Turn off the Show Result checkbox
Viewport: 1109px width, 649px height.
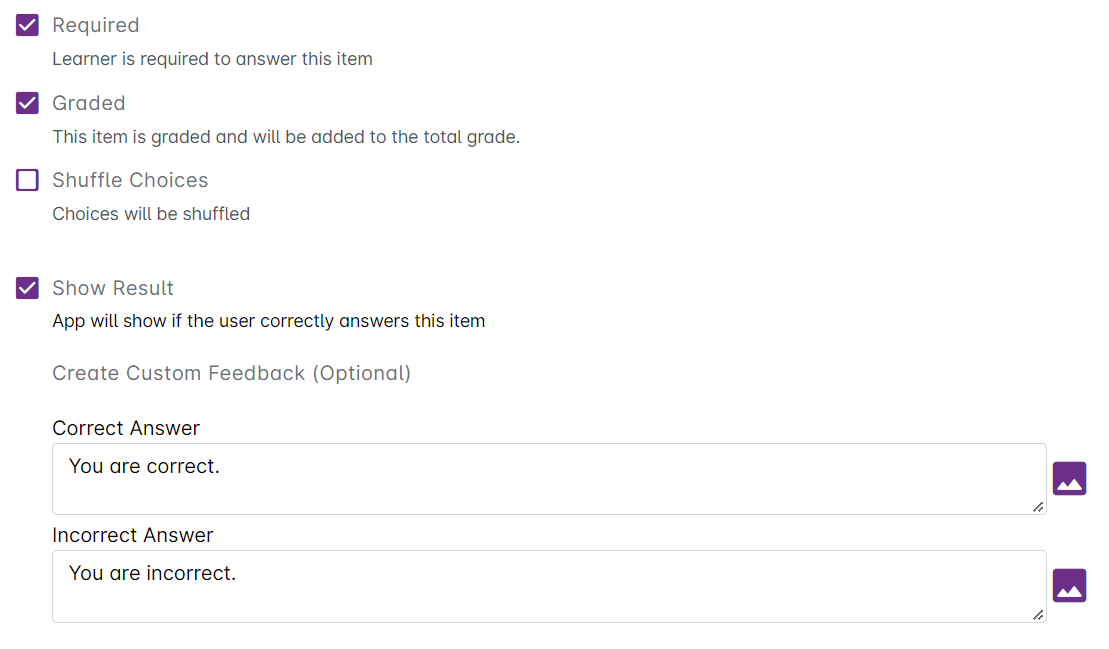click(x=27, y=288)
